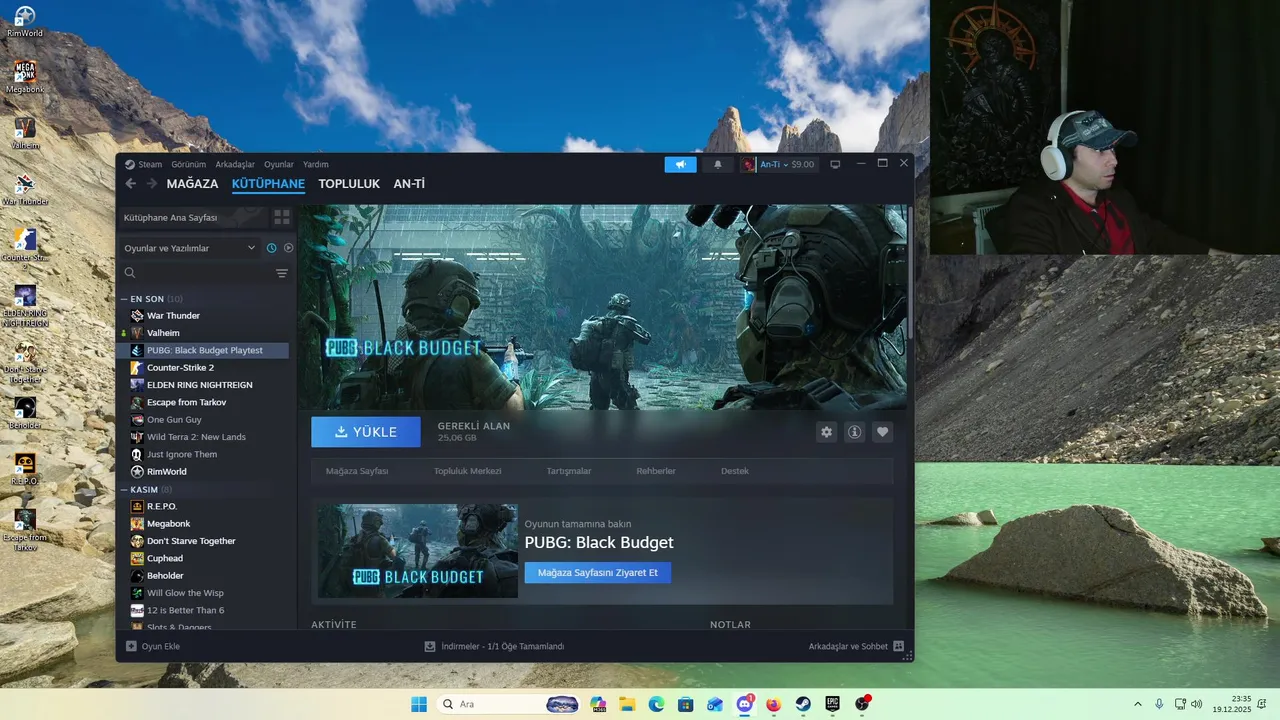Viewport: 1280px width, 720px height.
Task: Click the downloads icon in bottom bar
Action: coord(430,646)
